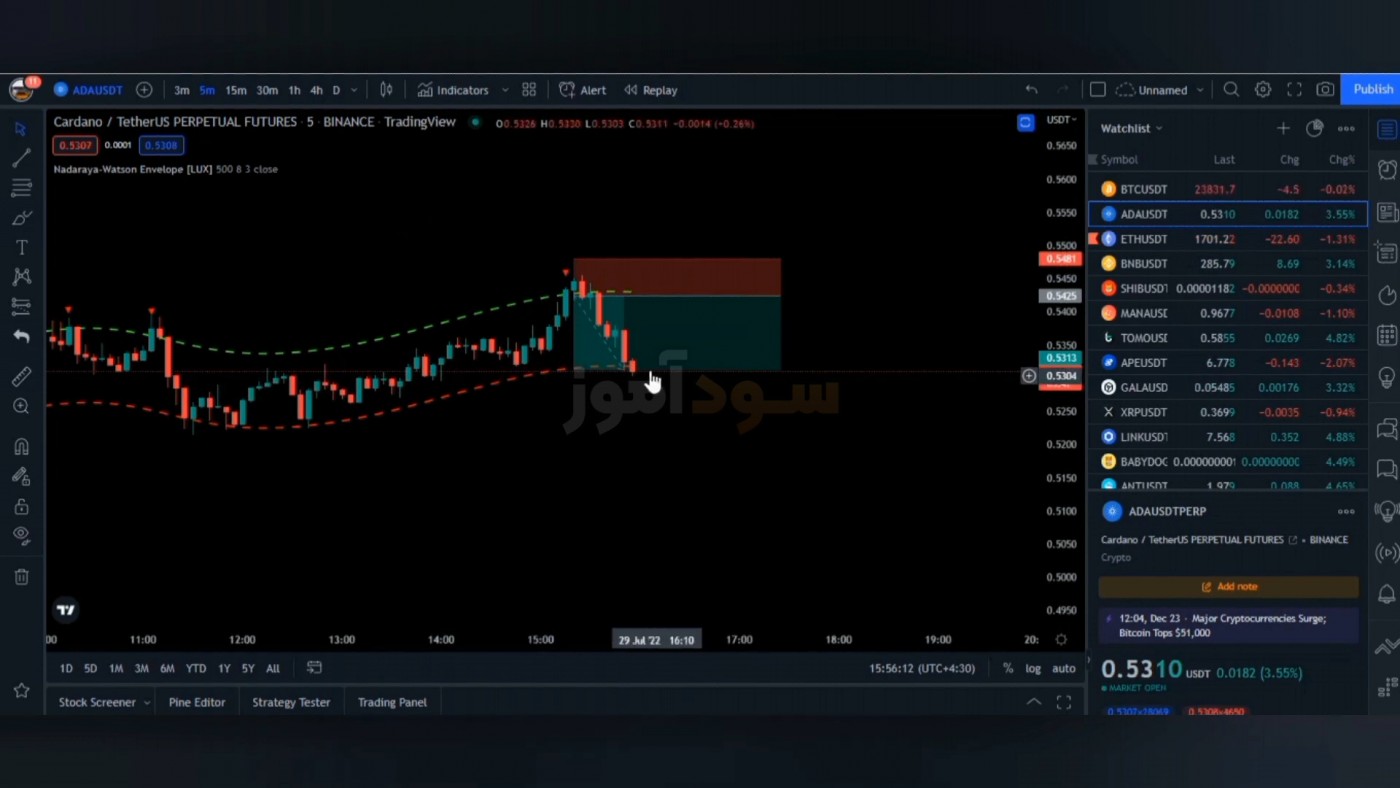The width and height of the screenshot is (1400, 788).
Task: Select the ruler measure tool
Action: click(x=21, y=376)
